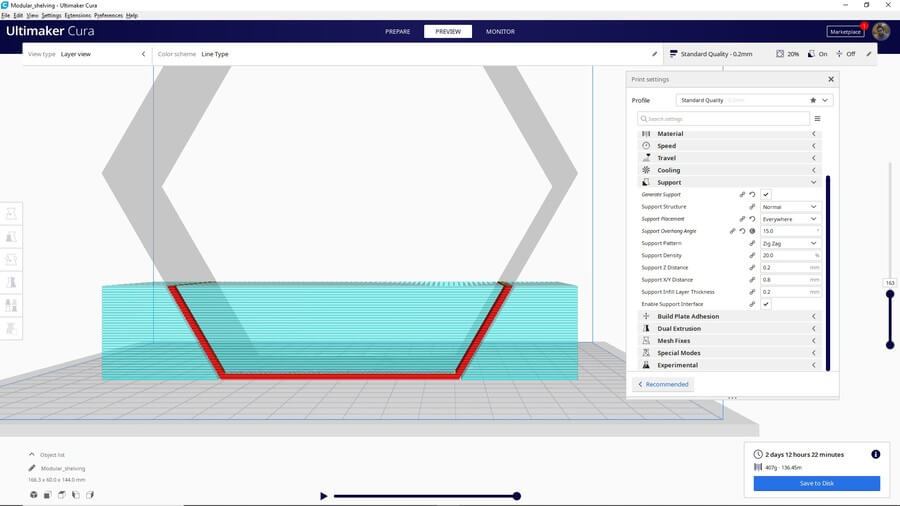Open the Support Placement dropdown

(x=790, y=219)
